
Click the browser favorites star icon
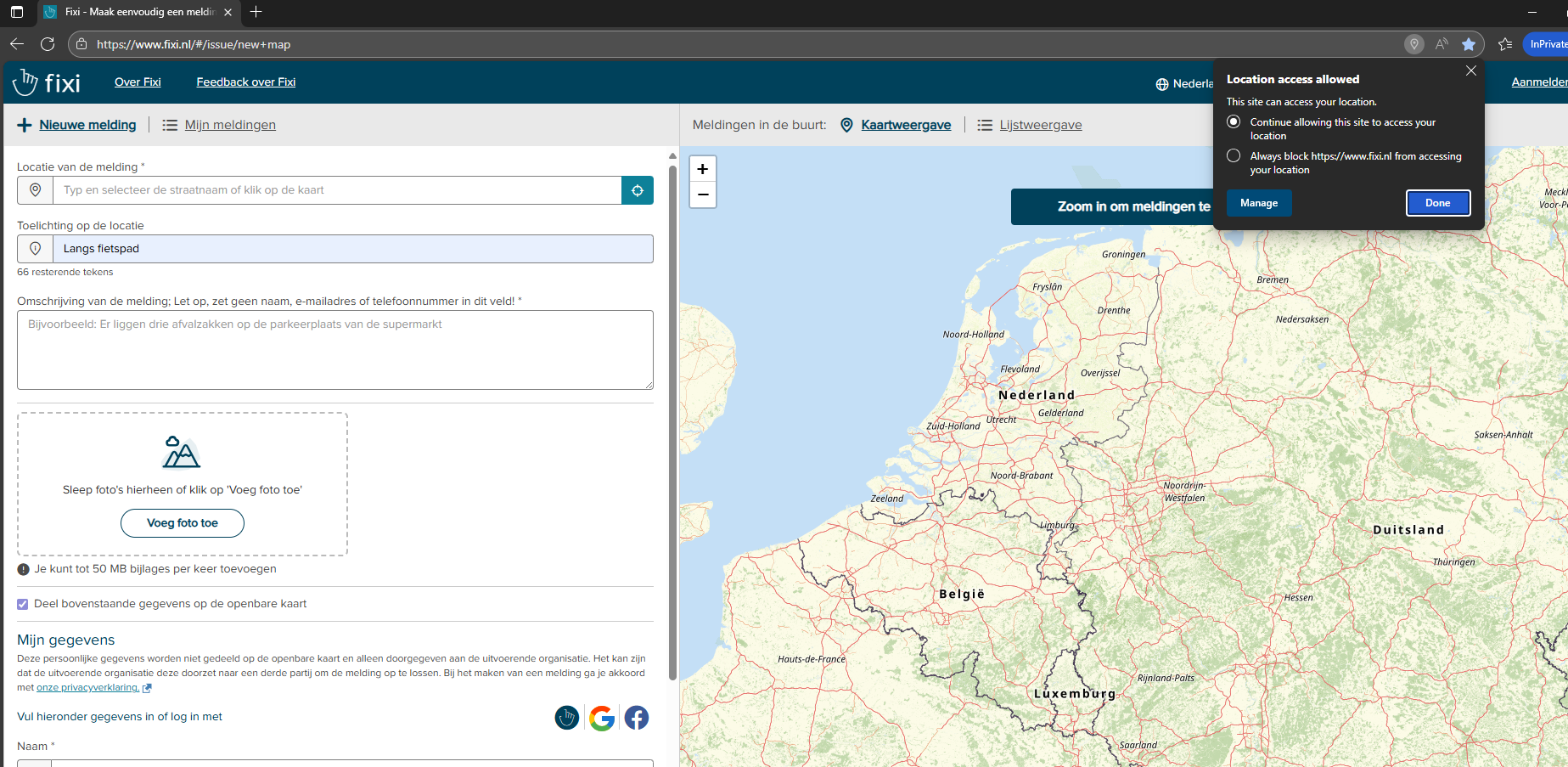(x=1469, y=44)
